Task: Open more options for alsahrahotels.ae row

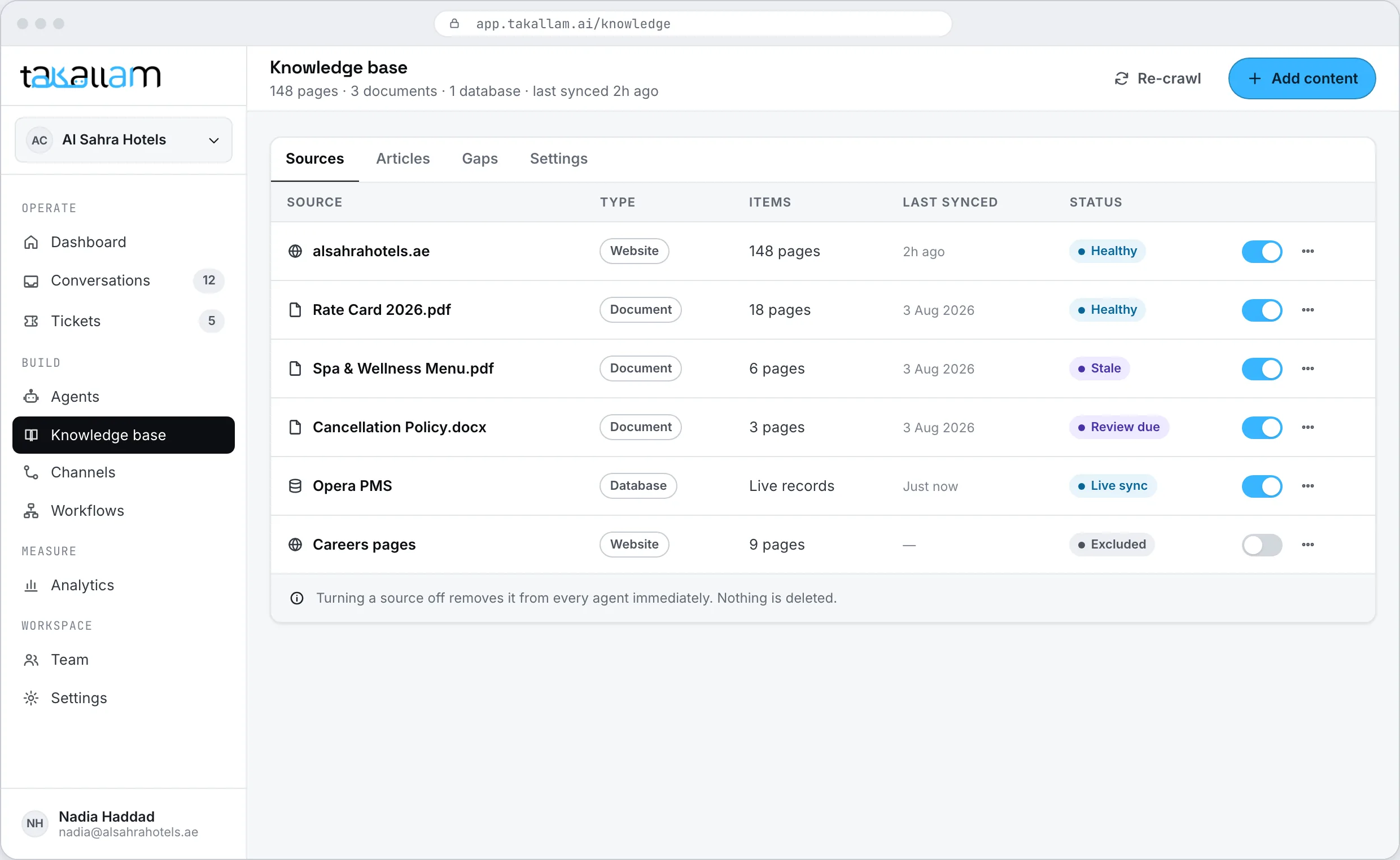Action: tap(1307, 251)
